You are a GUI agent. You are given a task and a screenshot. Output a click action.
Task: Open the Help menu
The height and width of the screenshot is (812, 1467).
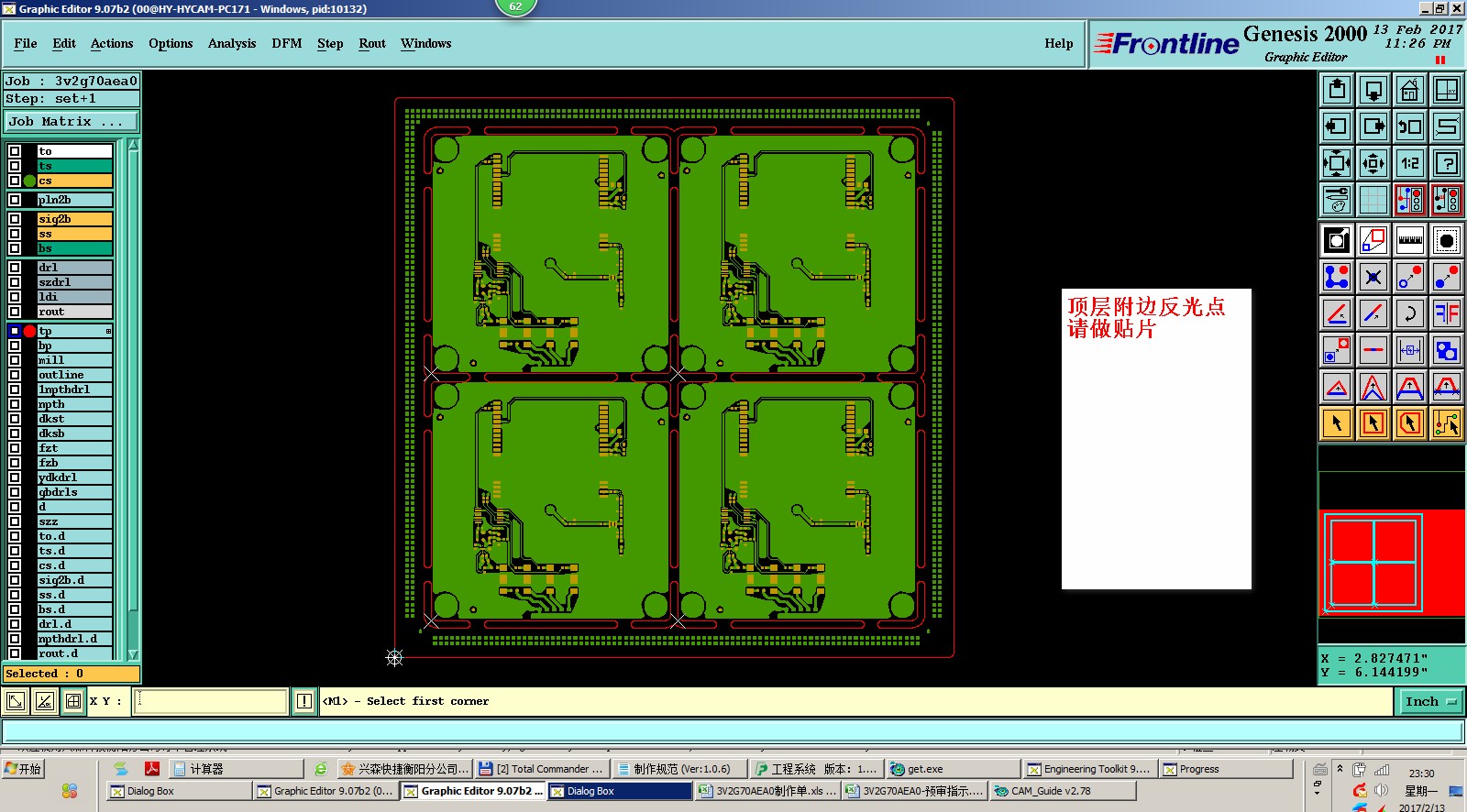(x=1059, y=43)
